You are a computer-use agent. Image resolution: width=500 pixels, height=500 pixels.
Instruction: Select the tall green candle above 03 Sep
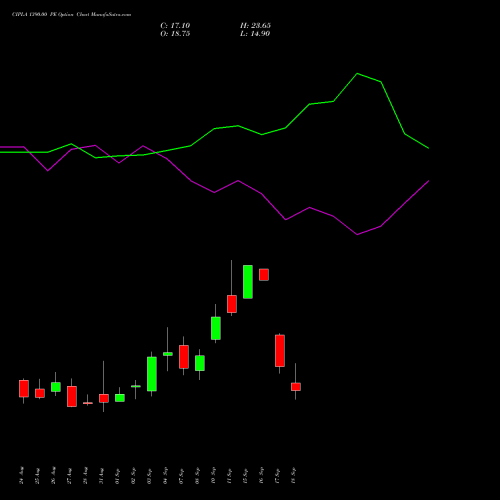click(x=152, y=374)
